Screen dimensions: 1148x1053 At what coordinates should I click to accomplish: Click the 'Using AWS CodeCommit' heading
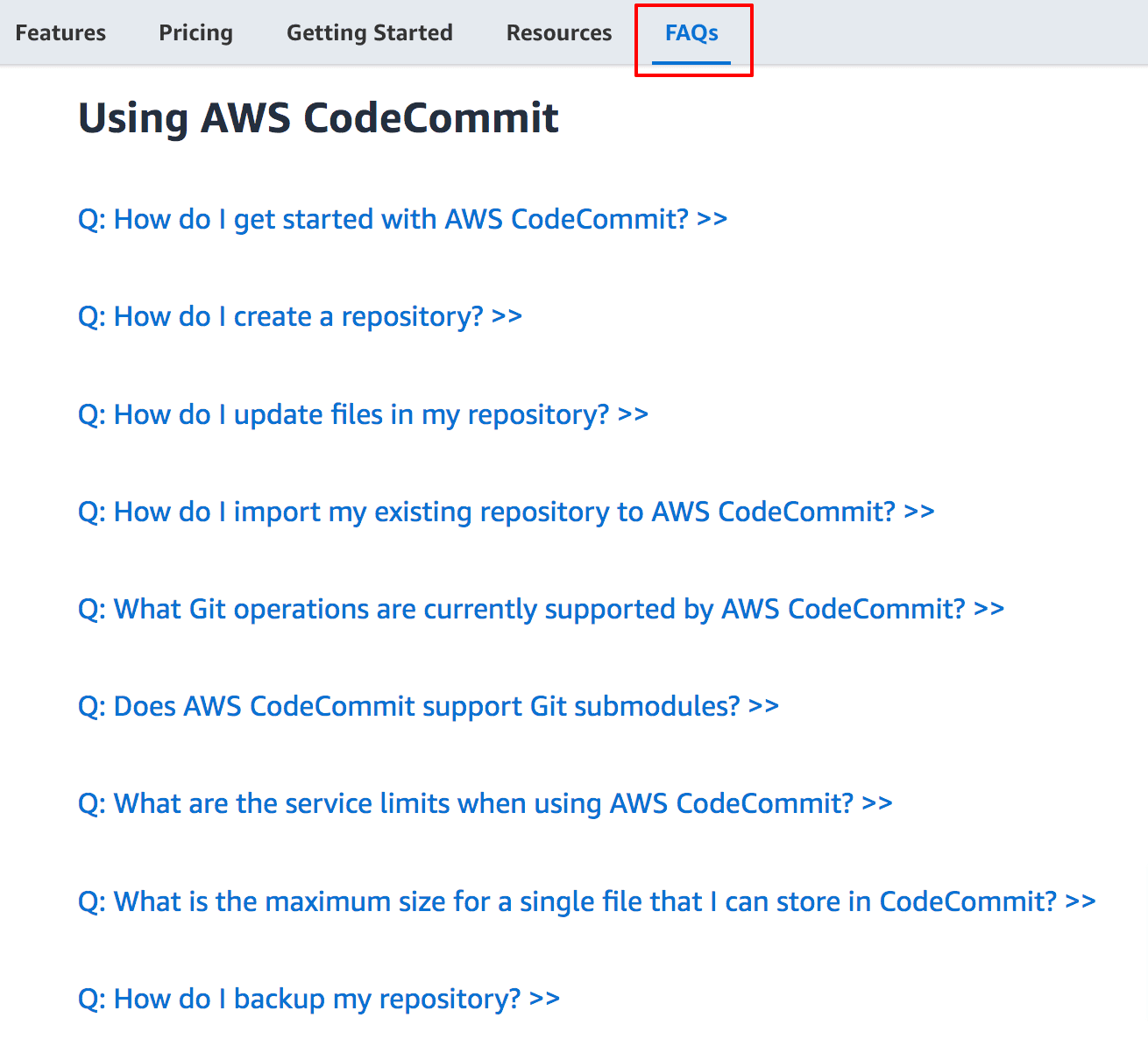click(318, 117)
